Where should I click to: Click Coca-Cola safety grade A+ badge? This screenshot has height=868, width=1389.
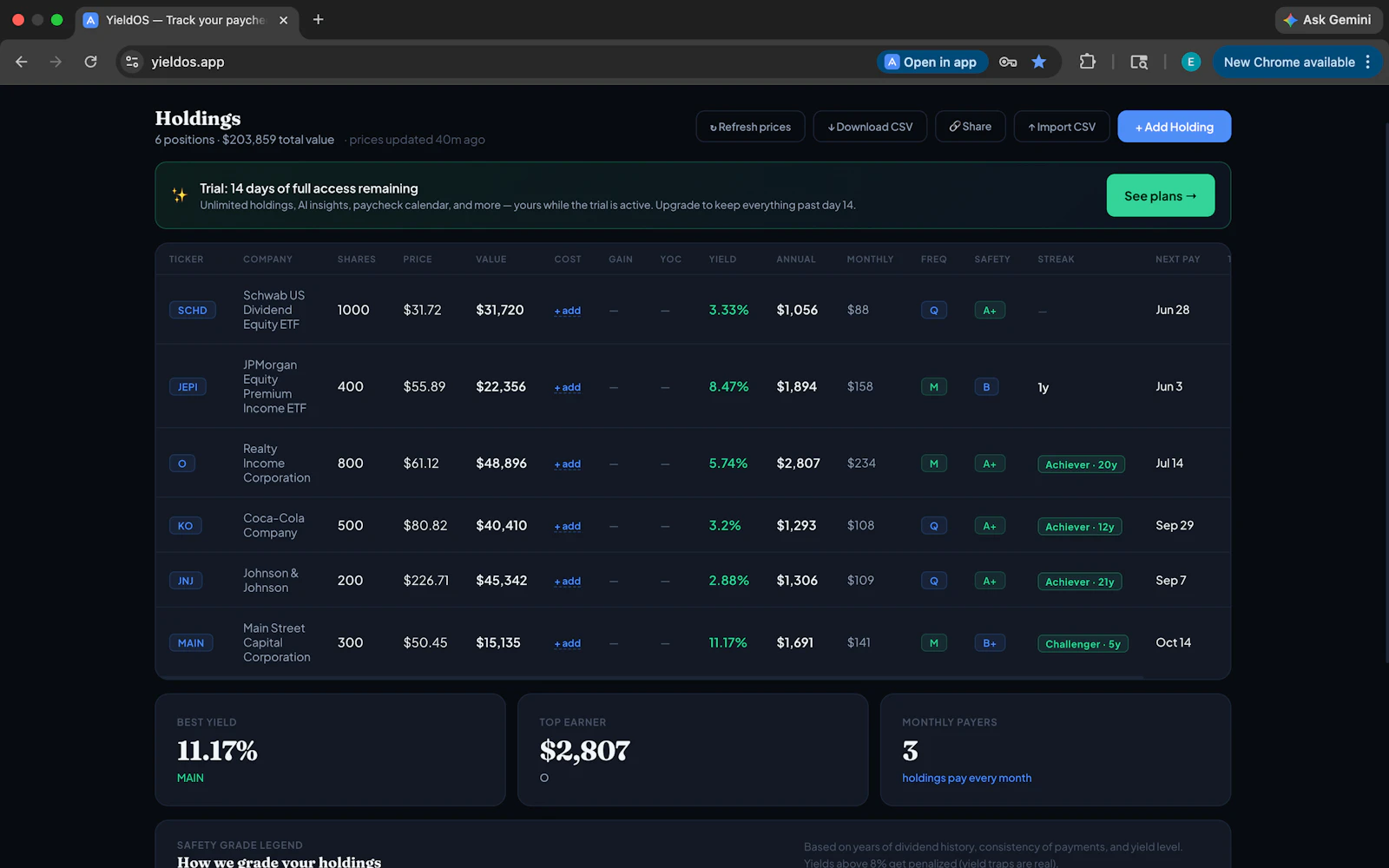coord(990,526)
